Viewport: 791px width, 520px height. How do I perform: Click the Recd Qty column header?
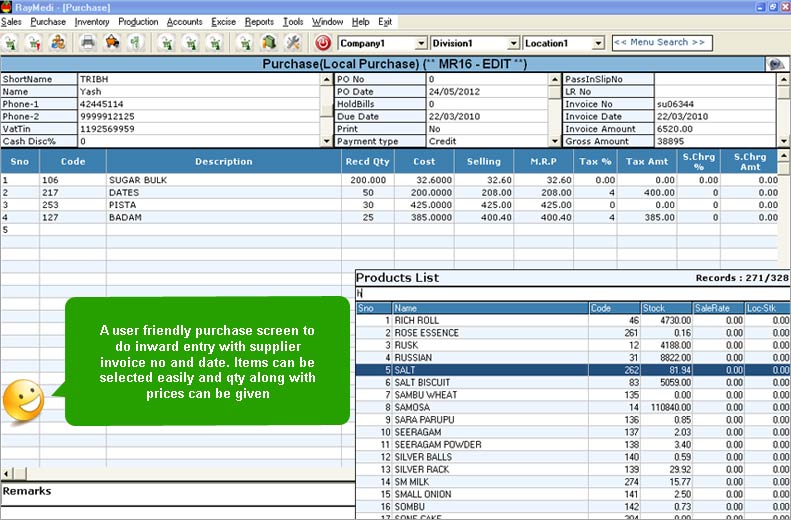[x=368, y=162]
